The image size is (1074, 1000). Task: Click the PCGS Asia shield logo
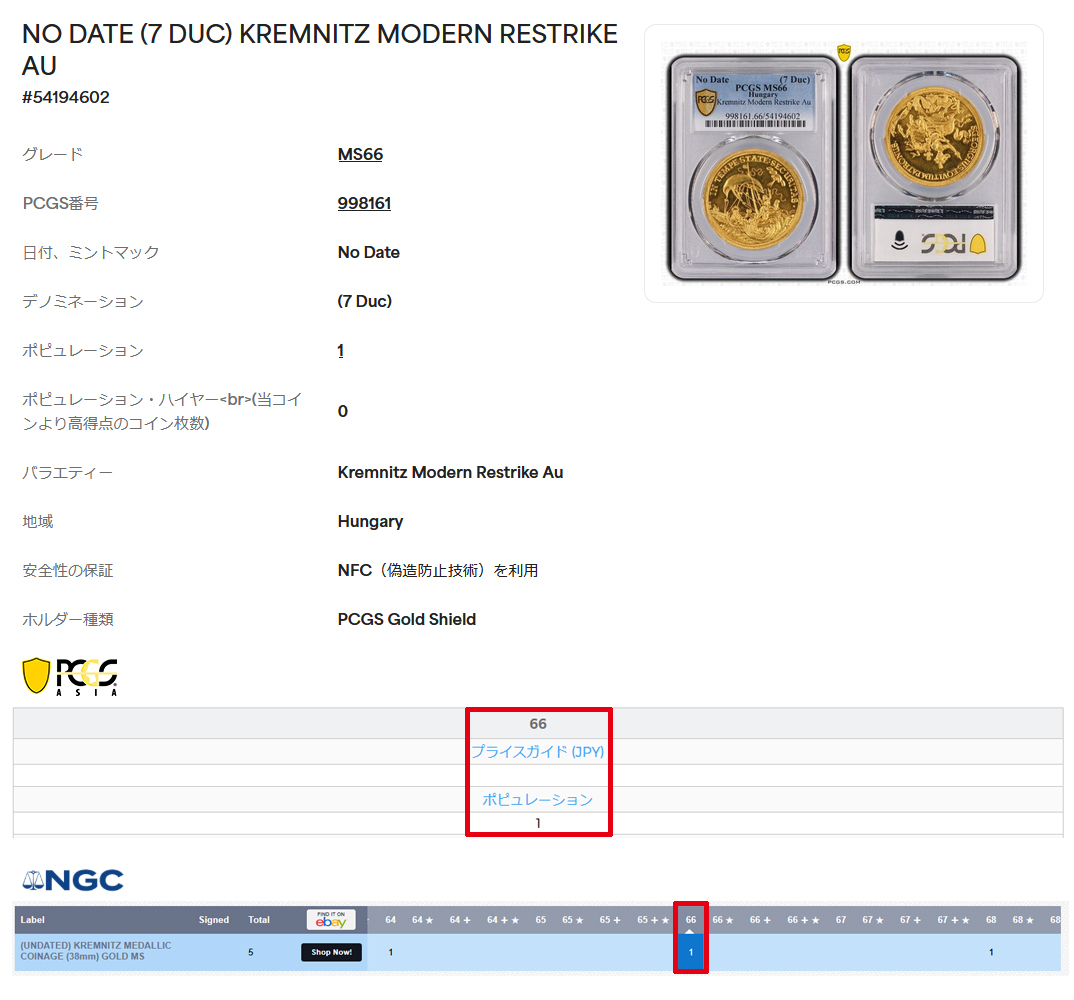[70, 677]
